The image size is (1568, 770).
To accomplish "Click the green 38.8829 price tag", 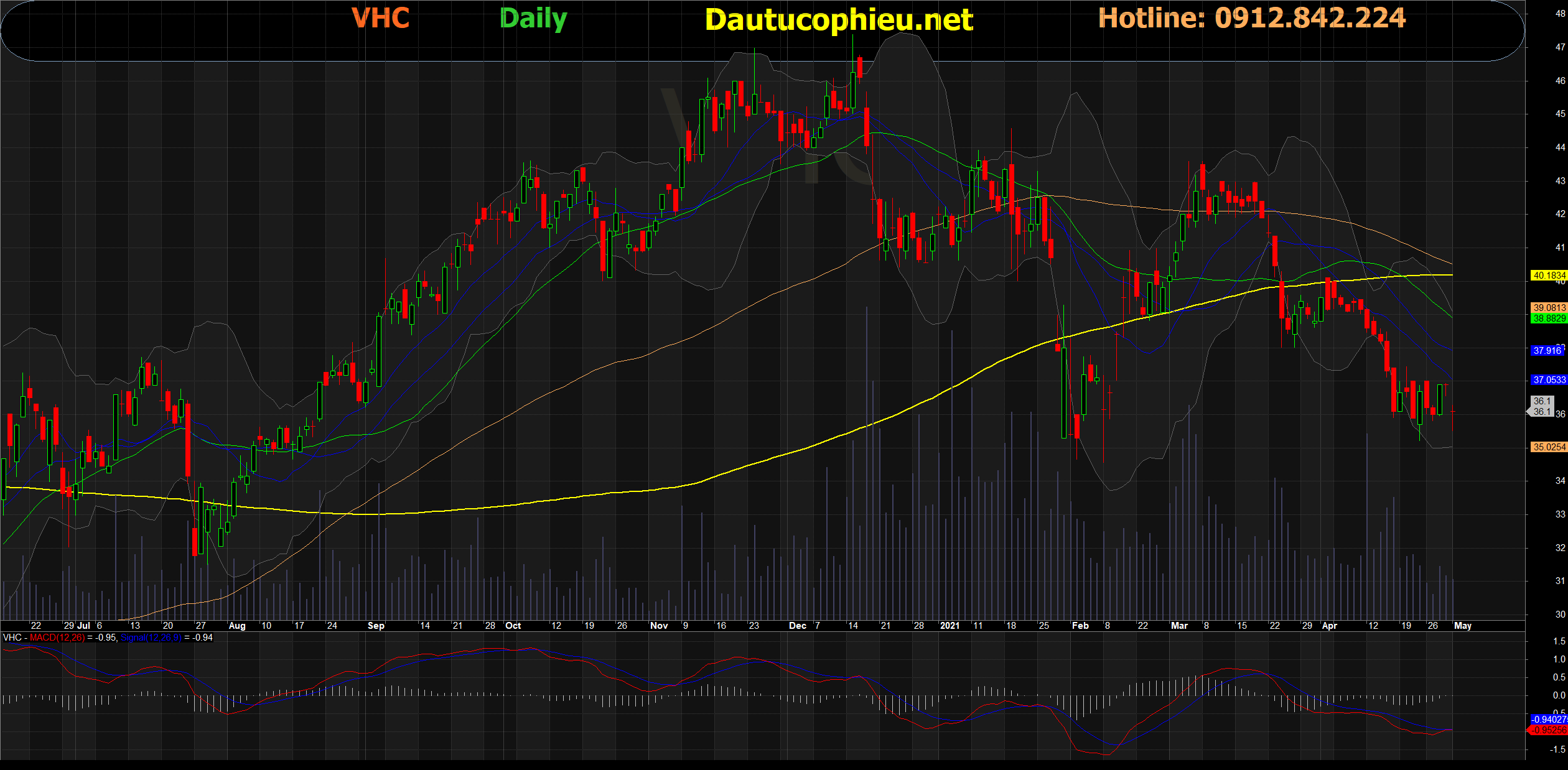I will (1548, 318).
